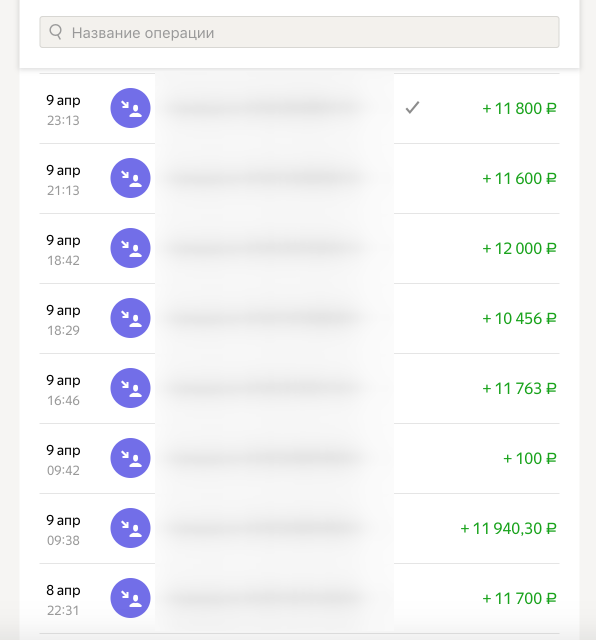
Task: Open transfer icon for 09:38 operation
Action: click(131, 528)
